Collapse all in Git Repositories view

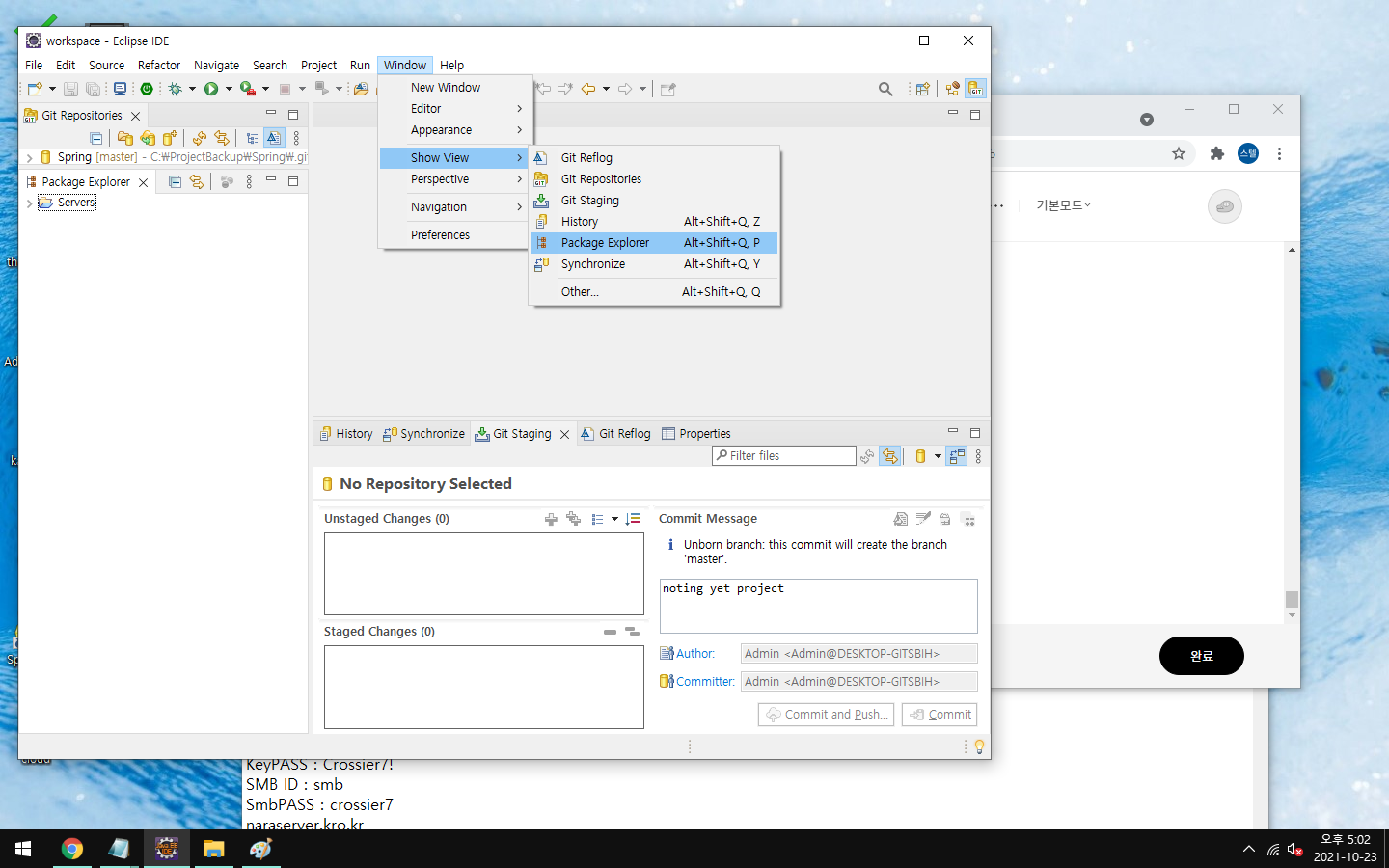point(95,138)
